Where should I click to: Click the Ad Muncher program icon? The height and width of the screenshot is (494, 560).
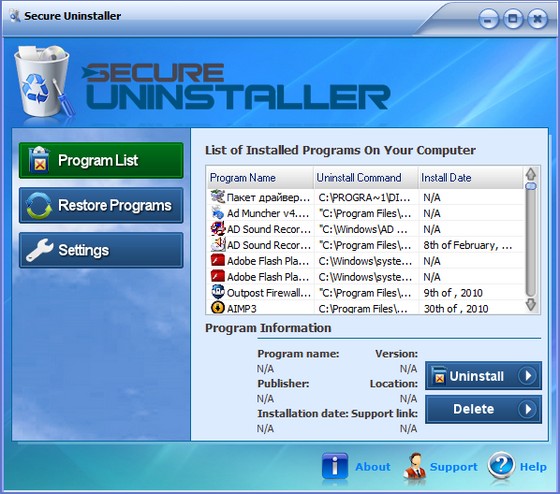218,213
